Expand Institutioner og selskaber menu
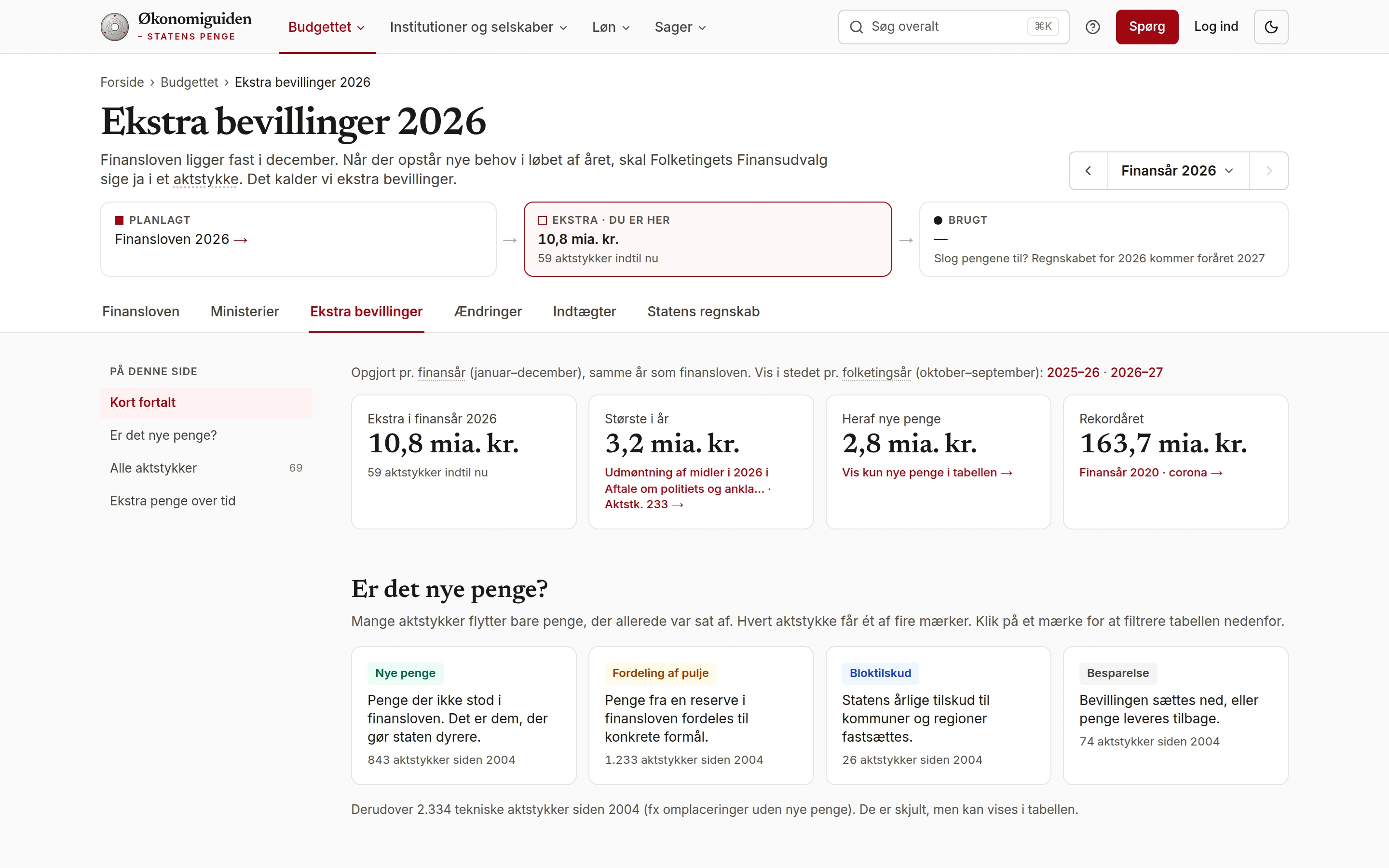 tap(478, 27)
